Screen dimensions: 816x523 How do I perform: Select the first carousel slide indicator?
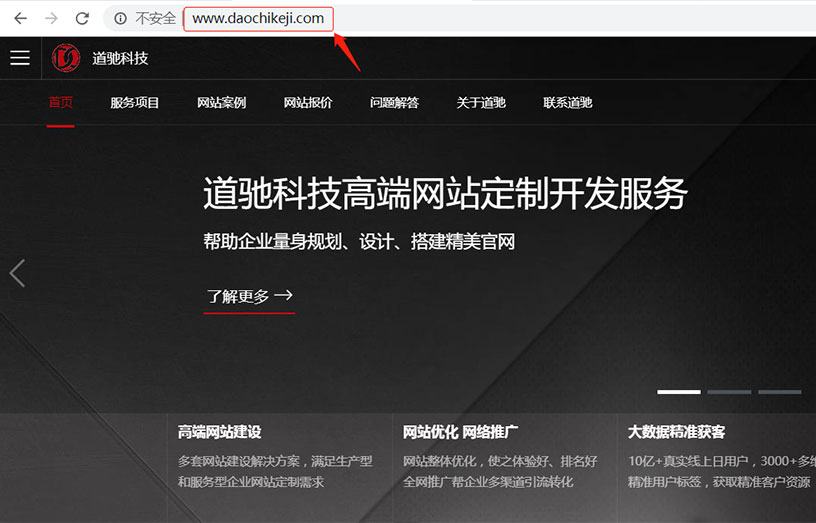679,392
